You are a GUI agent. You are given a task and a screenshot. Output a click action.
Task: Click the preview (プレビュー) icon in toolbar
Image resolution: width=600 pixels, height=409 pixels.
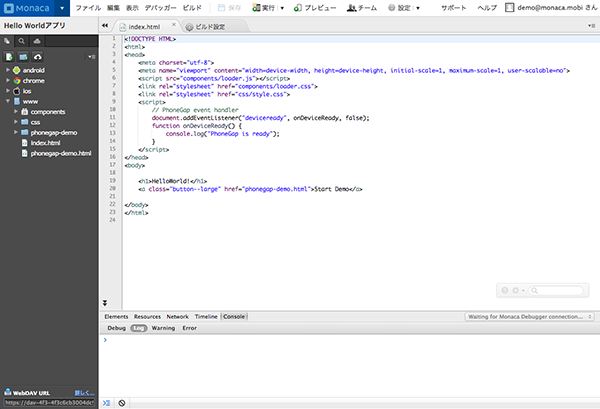[x=298, y=8]
